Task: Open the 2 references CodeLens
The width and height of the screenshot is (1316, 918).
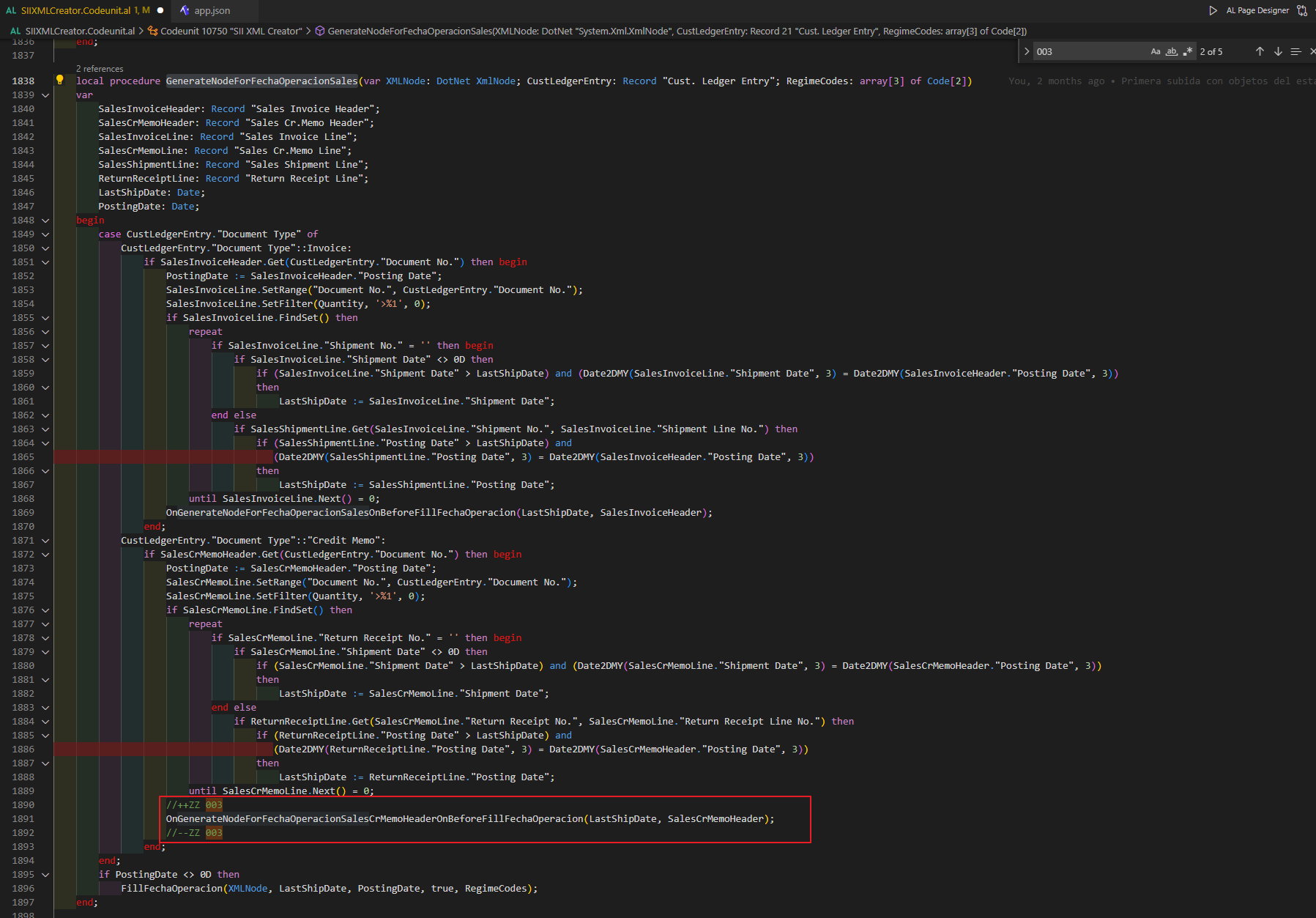Action: coord(100,68)
